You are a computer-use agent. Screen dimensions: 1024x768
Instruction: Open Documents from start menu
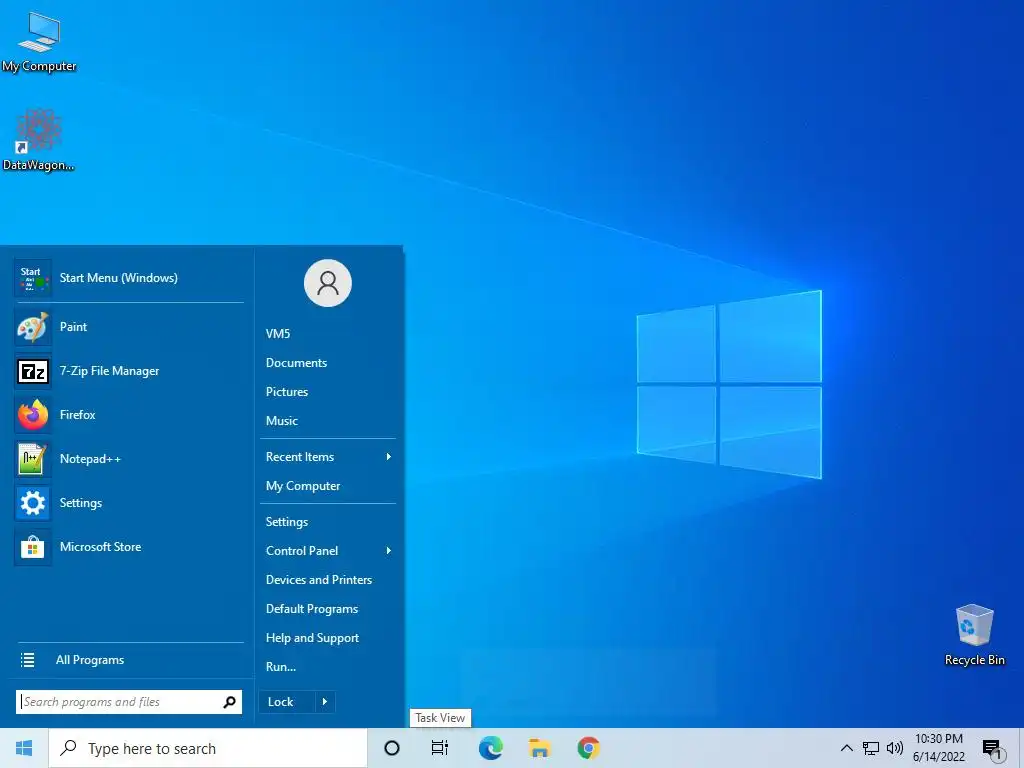[x=296, y=363]
